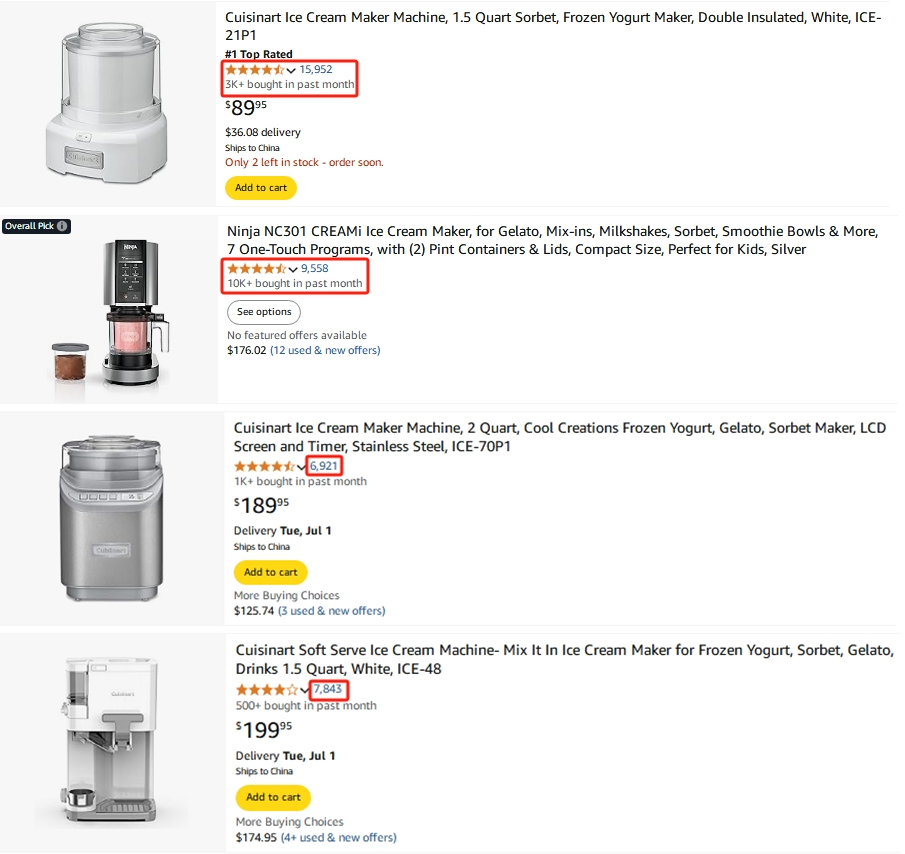Click the star rating of Cuisinart ICE-70P1

(x=264, y=466)
